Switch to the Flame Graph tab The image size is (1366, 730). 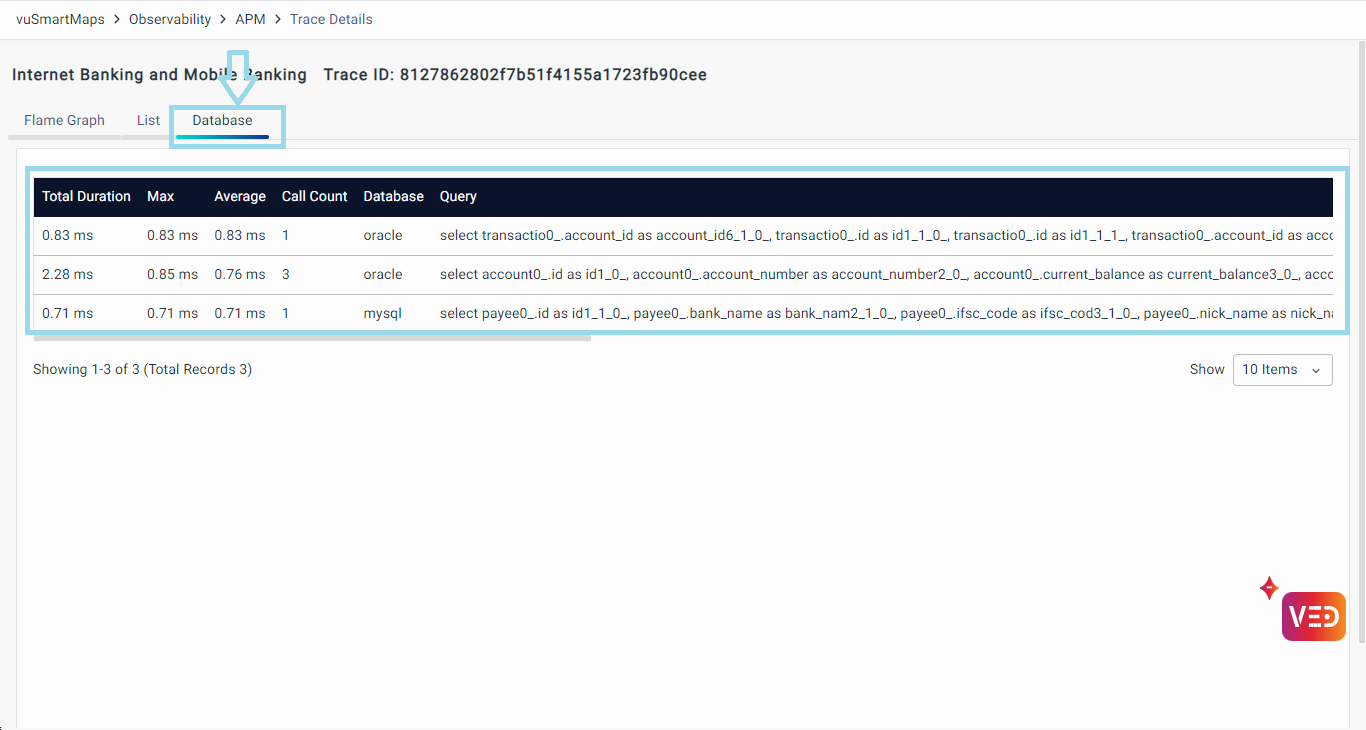click(64, 121)
